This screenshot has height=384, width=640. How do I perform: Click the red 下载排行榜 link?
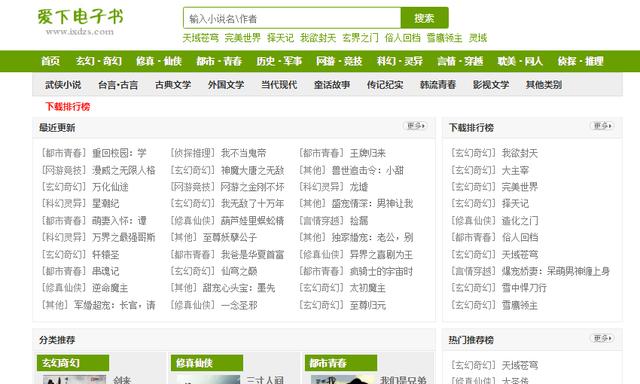pos(68,107)
